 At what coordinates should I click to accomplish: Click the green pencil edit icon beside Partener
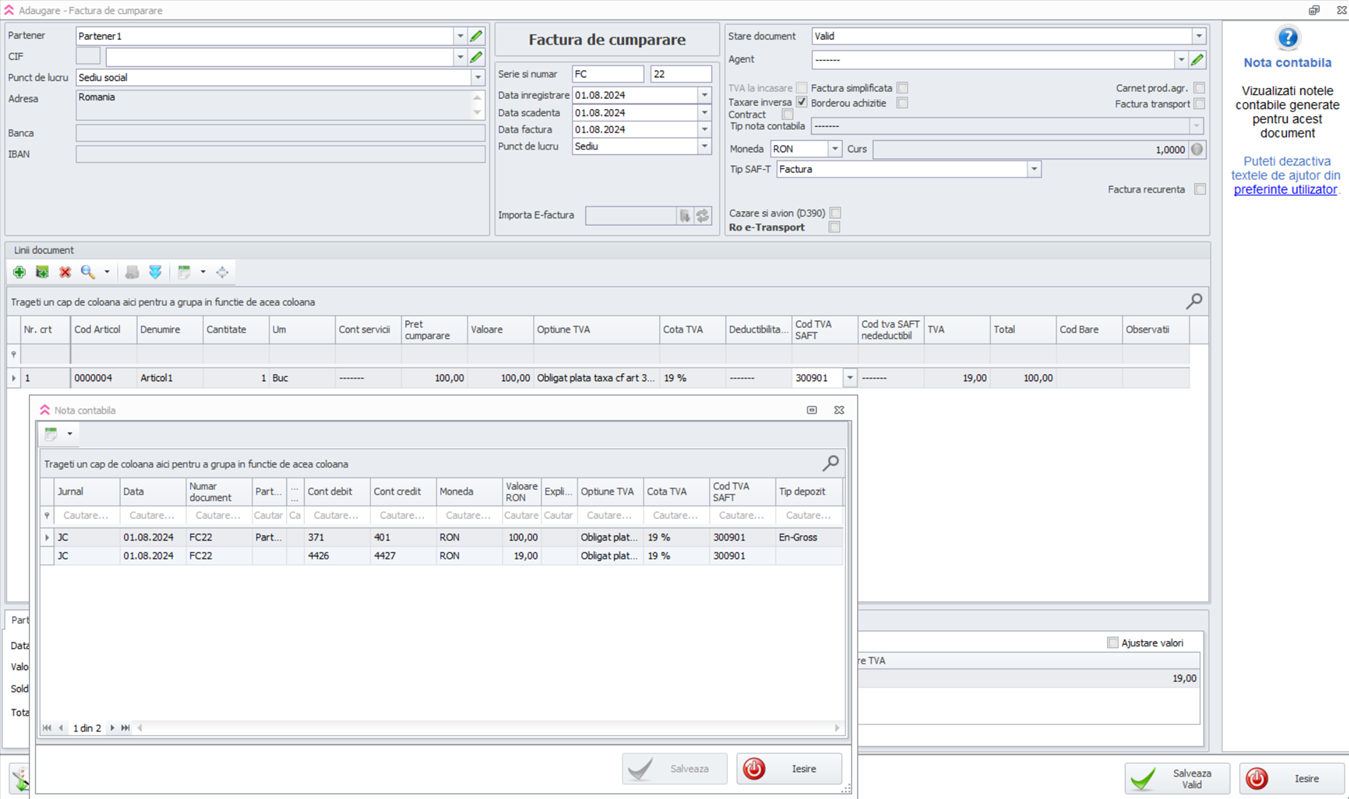pos(476,36)
